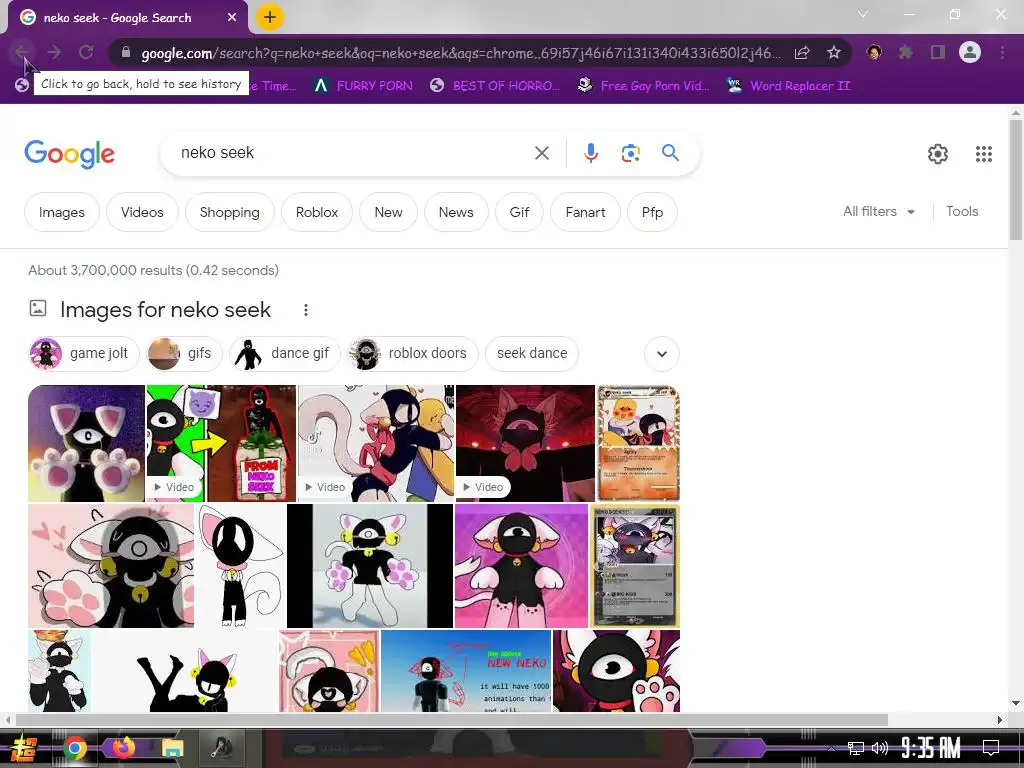This screenshot has height=768, width=1024.
Task: Click the browser back arrow
Action: (21, 52)
